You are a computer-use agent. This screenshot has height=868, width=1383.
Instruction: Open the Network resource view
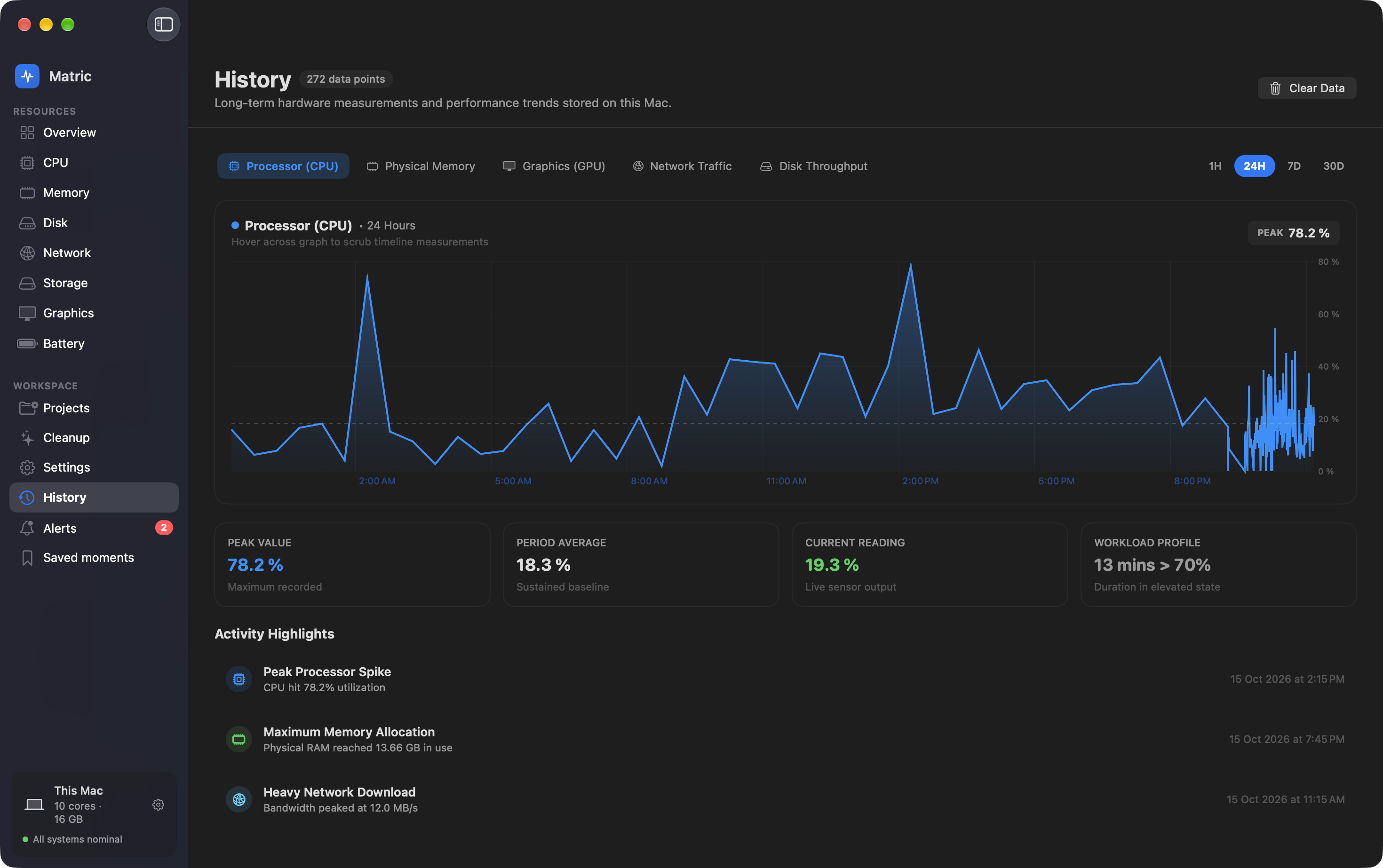click(94, 253)
